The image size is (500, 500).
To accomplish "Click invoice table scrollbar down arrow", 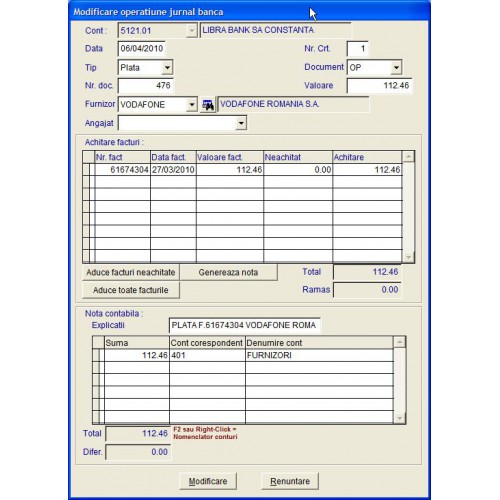I will click(x=408, y=257).
